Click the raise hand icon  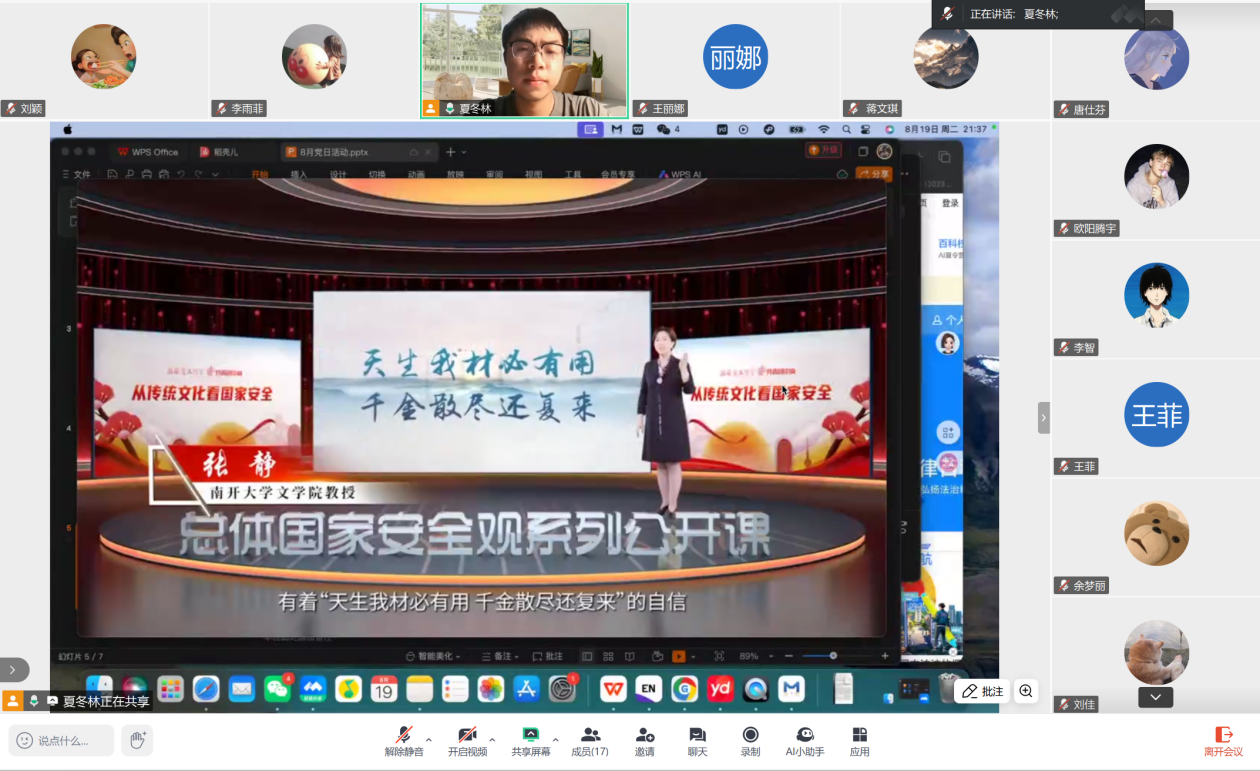click(137, 740)
